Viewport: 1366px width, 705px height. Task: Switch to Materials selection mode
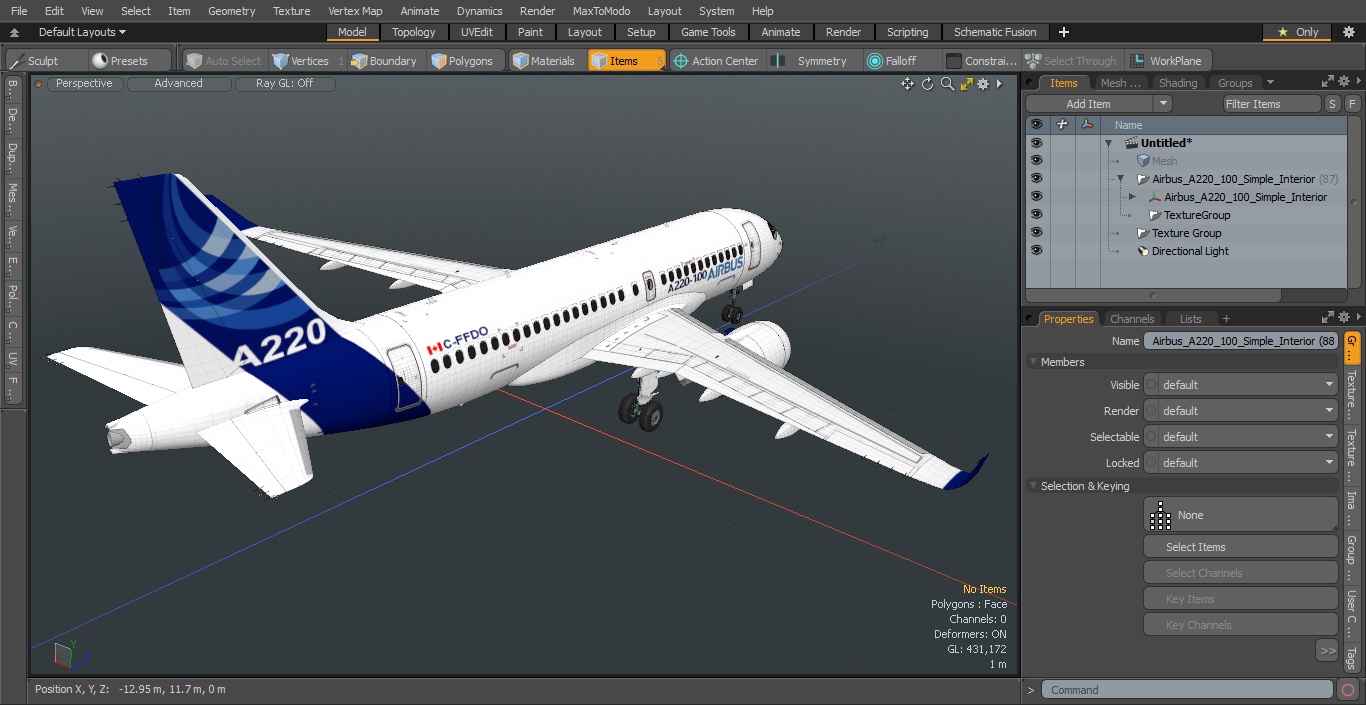pos(544,61)
